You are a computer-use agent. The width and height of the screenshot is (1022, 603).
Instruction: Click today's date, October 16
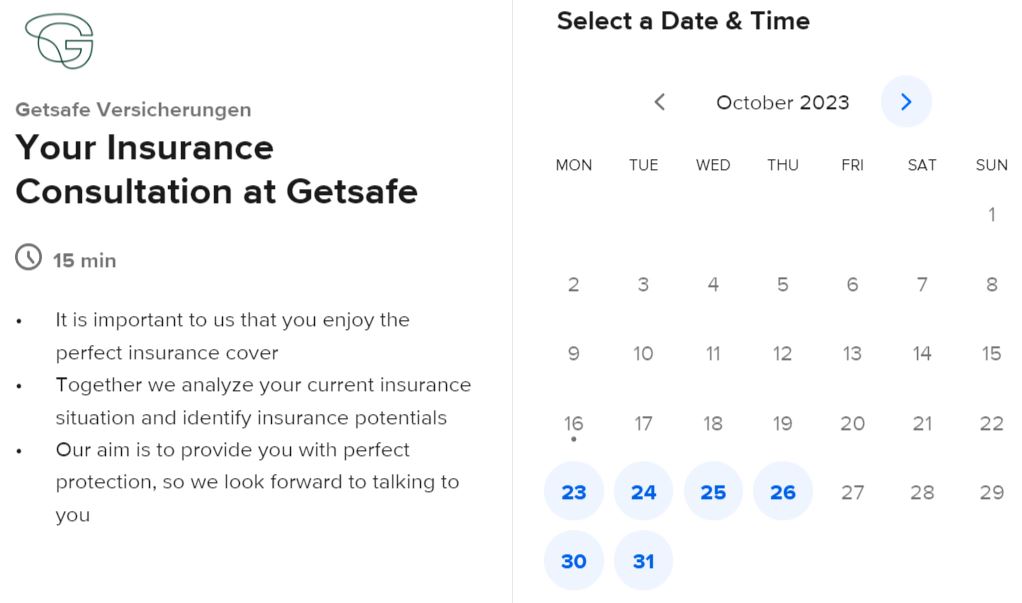pyautogui.click(x=573, y=423)
